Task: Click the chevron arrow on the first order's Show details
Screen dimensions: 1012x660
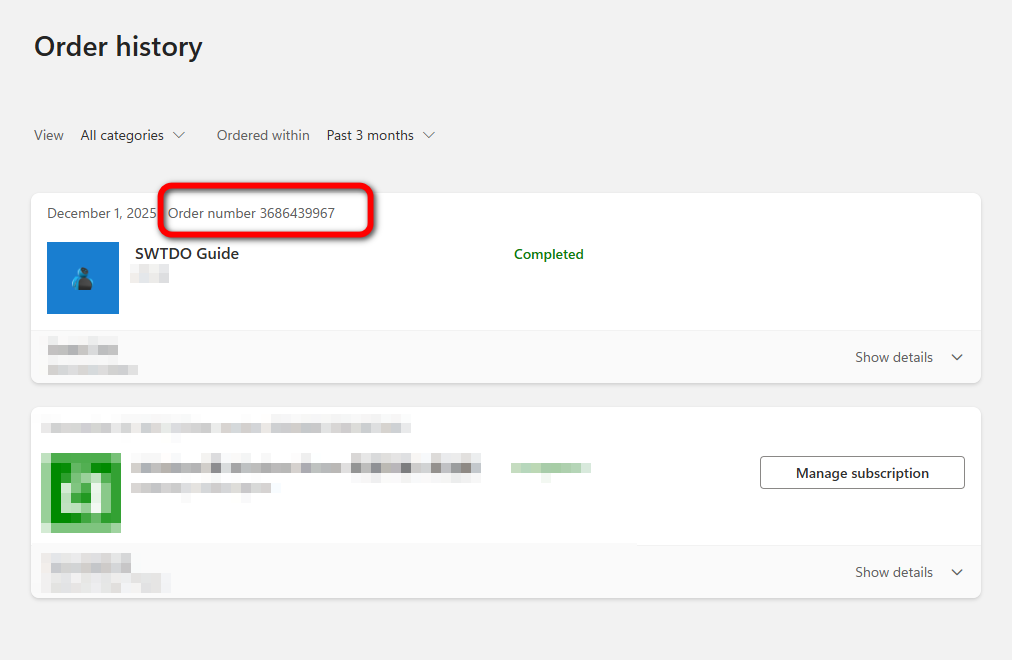Action: (957, 357)
